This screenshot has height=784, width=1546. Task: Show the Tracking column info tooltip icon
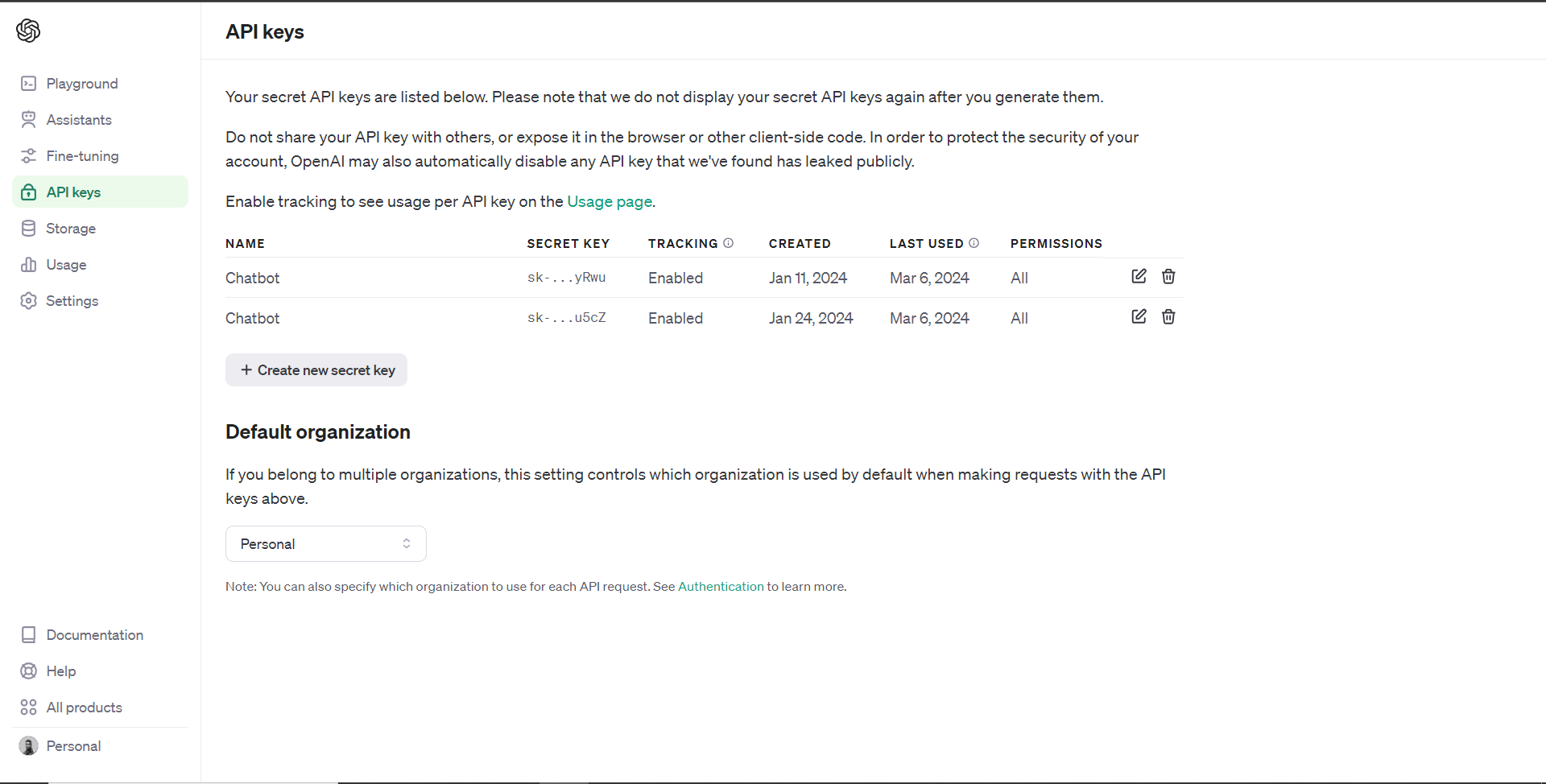tap(728, 243)
